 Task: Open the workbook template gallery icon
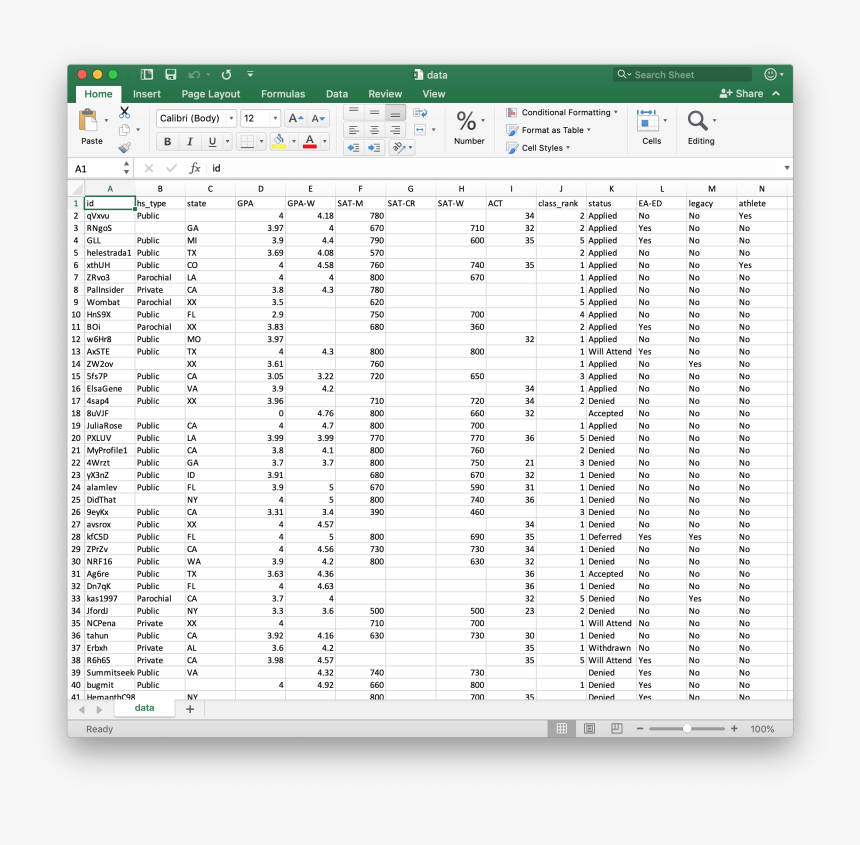click(x=146, y=75)
